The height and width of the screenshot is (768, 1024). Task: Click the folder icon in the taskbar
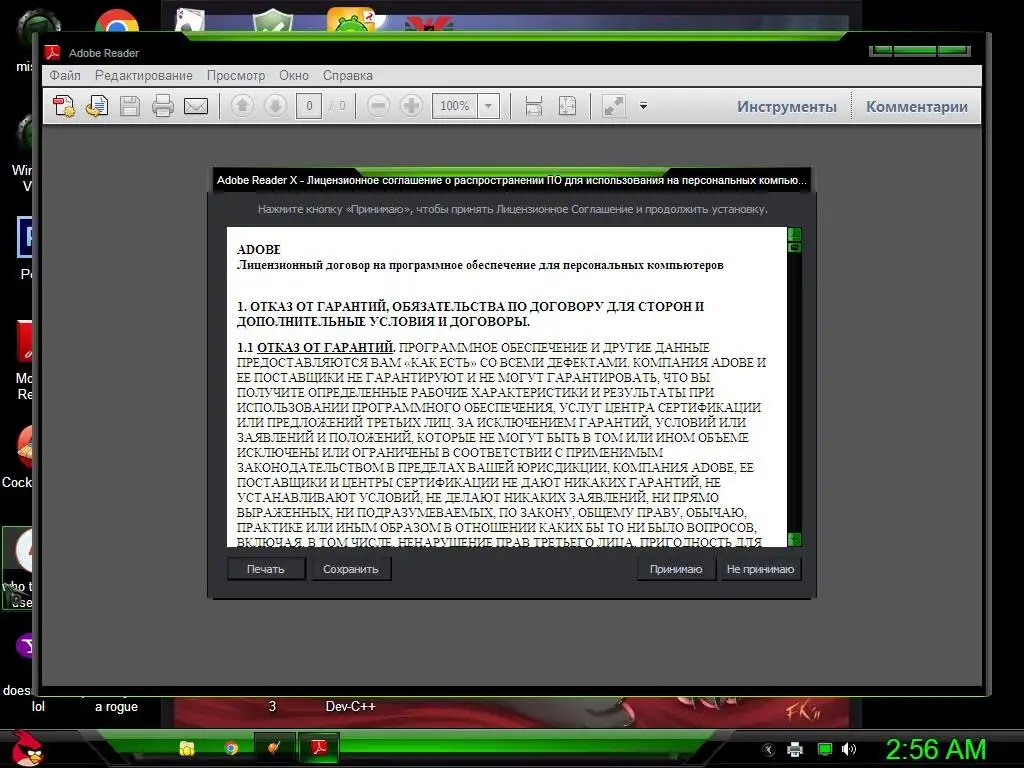(x=187, y=748)
